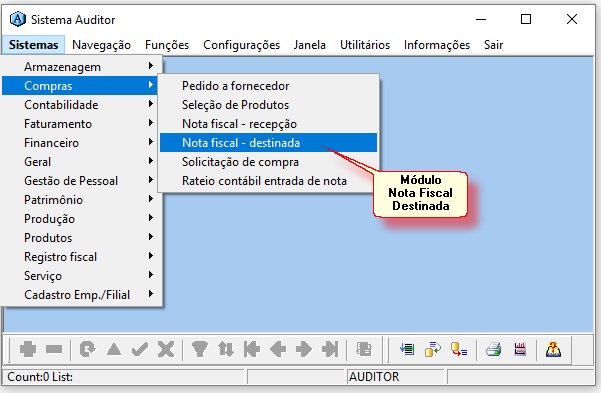Click the yellow database with red arrow icon
Image resolution: width=601 pixels, height=393 pixels.
459,349
